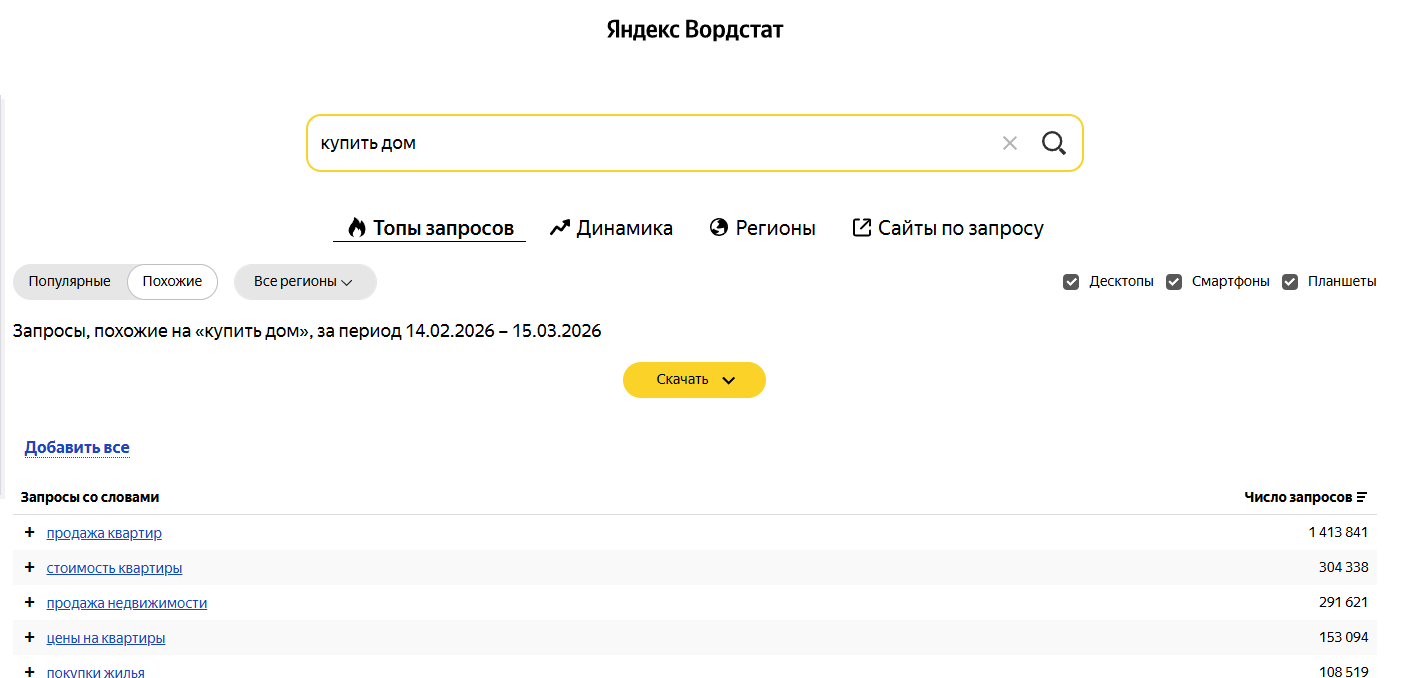Add query продажа квартир with plus icon
The image size is (1414, 678).
click(29, 532)
